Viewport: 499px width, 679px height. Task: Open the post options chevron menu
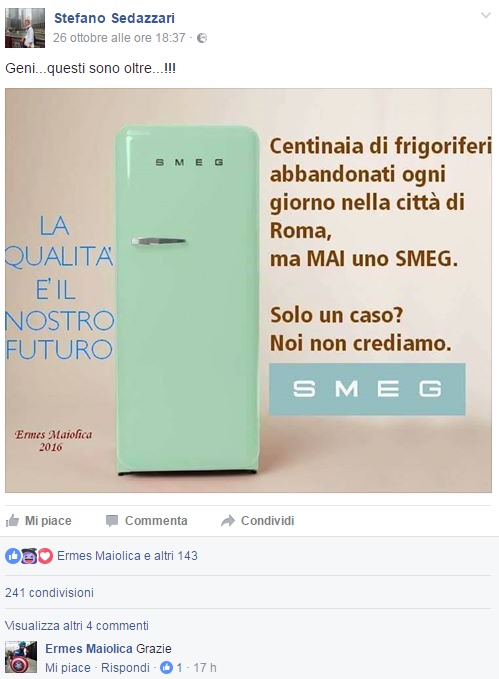click(486, 16)
